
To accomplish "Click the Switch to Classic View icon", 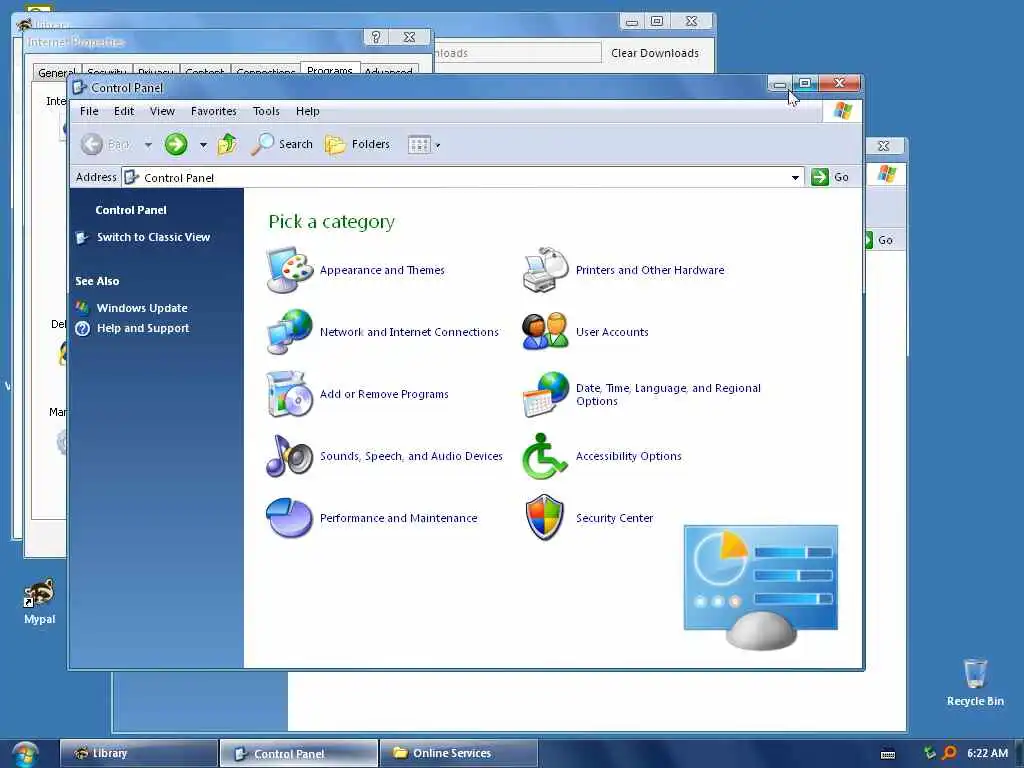I will [82, 238].
